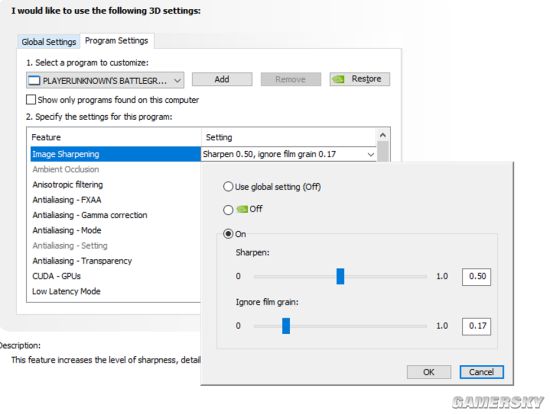Expand the Image Sharpening setting dropdown arrow

371,154
